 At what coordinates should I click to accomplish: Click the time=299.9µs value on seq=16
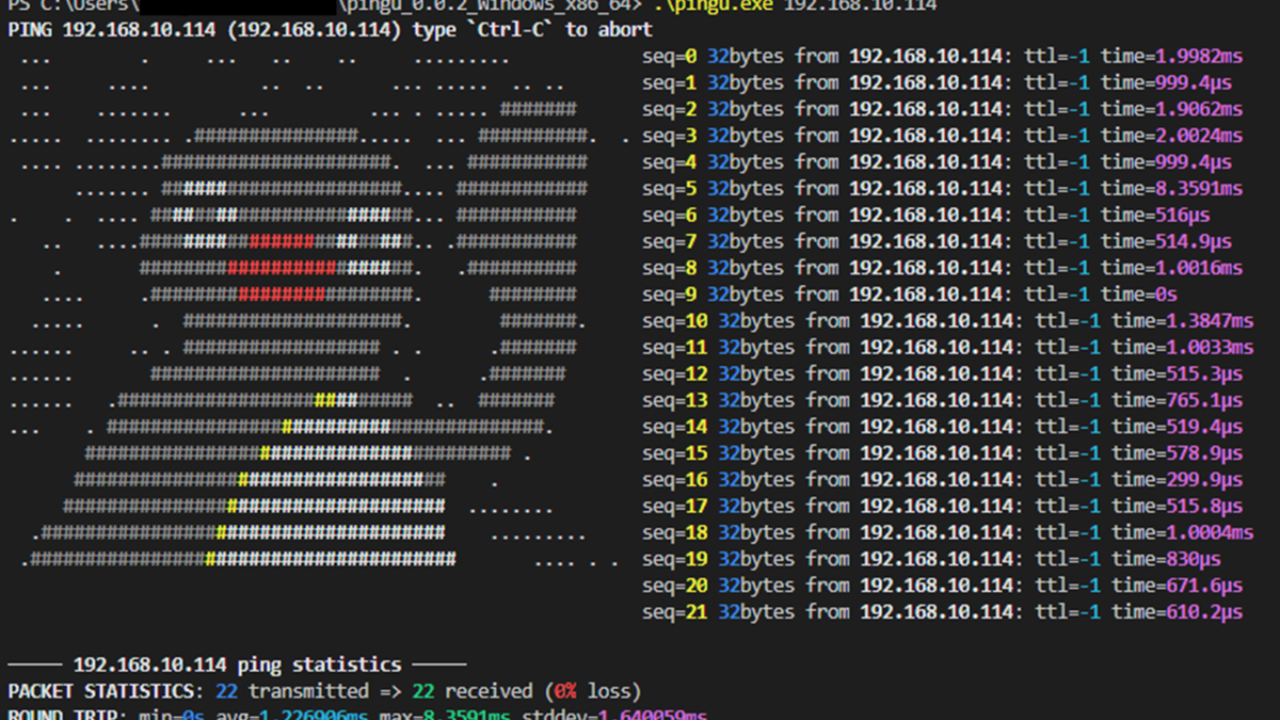[x=1176, y=479]
